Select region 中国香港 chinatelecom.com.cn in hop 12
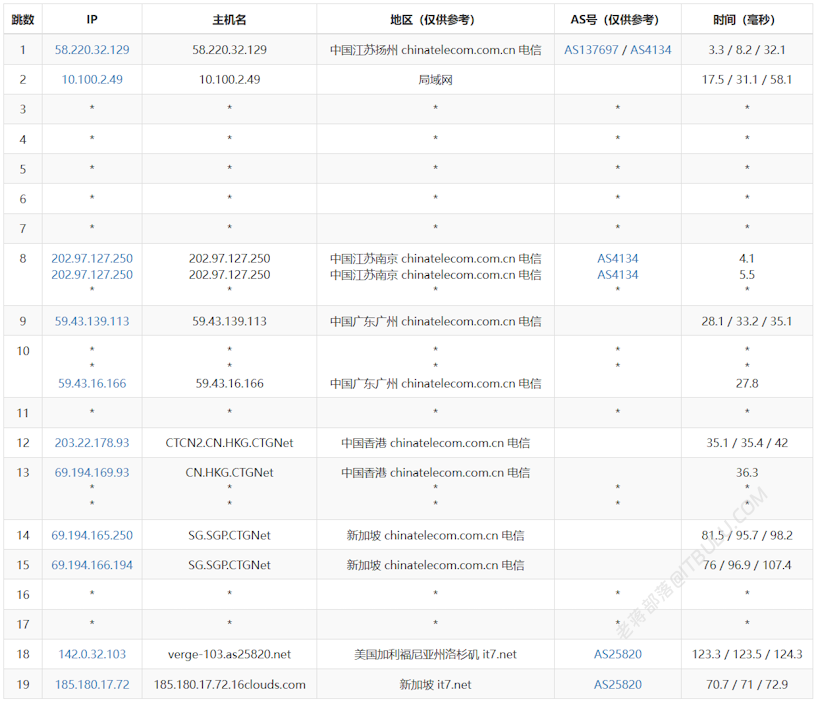Image resolution: width=820 pixels, height=705 pixels. tap(435, 442)
